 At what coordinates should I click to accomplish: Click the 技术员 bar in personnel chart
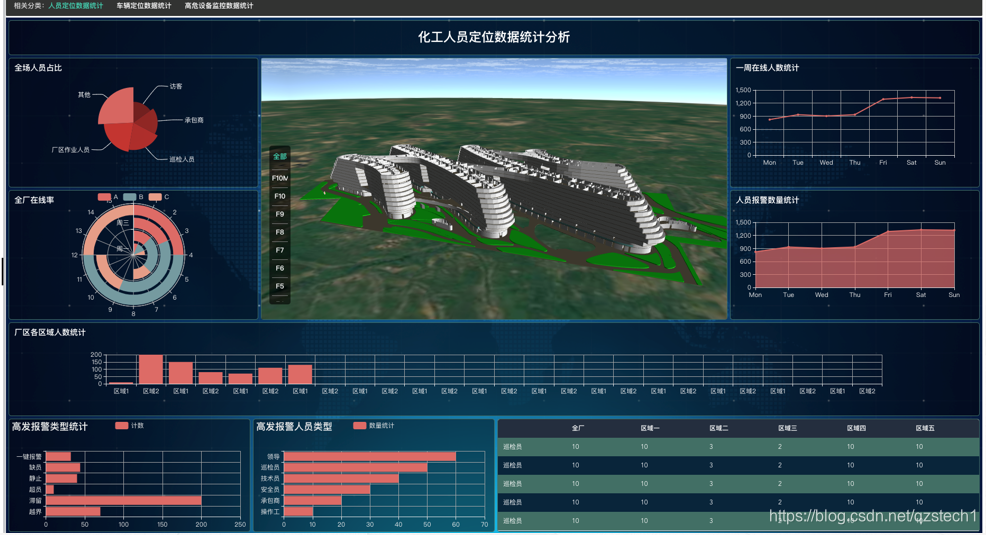click(341, 478)
